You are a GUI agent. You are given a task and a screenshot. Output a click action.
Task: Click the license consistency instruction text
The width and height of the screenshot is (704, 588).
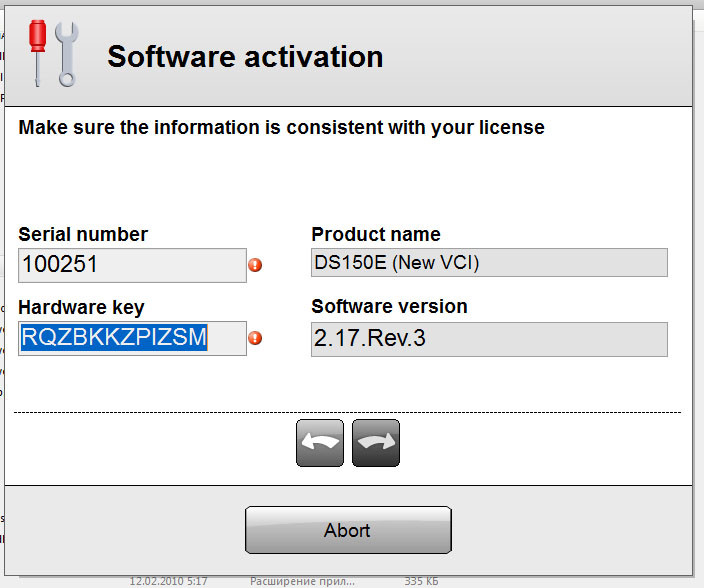point(282,128)
